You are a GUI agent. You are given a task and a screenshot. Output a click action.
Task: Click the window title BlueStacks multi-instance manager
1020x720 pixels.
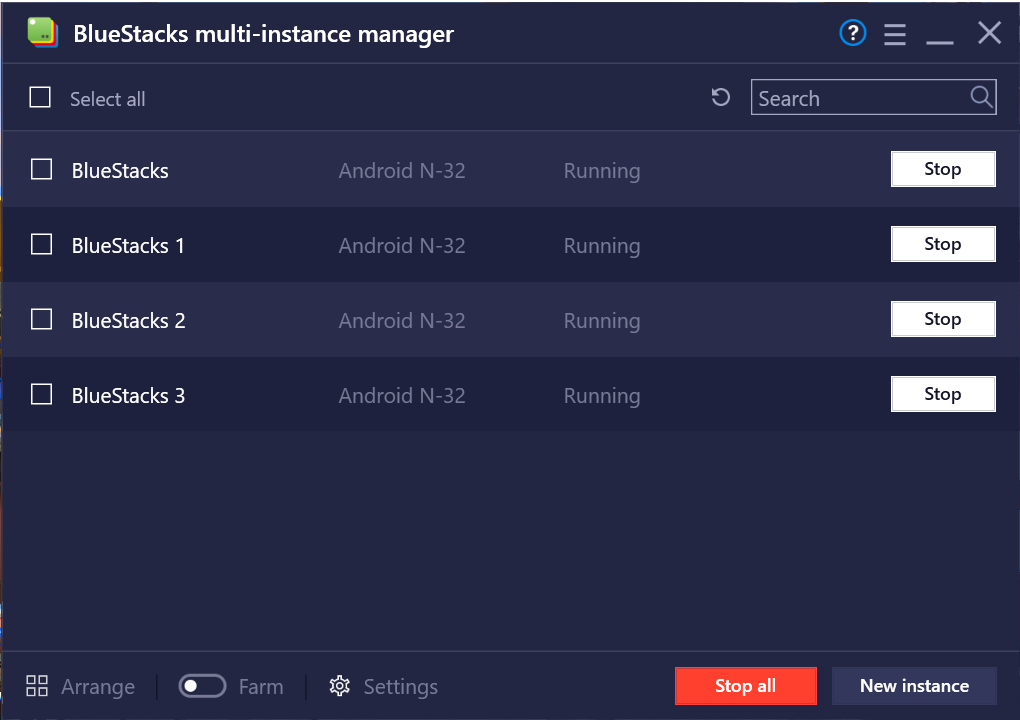[x=263, y=33]
